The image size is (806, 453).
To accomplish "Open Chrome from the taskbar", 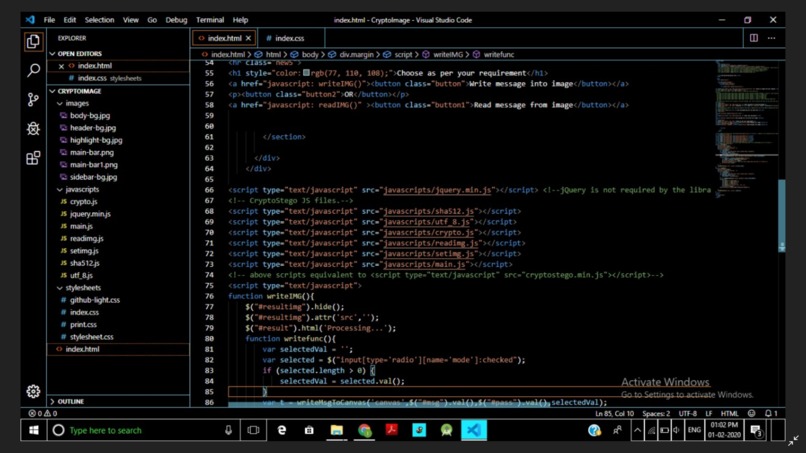I will (x=364, y=430).
